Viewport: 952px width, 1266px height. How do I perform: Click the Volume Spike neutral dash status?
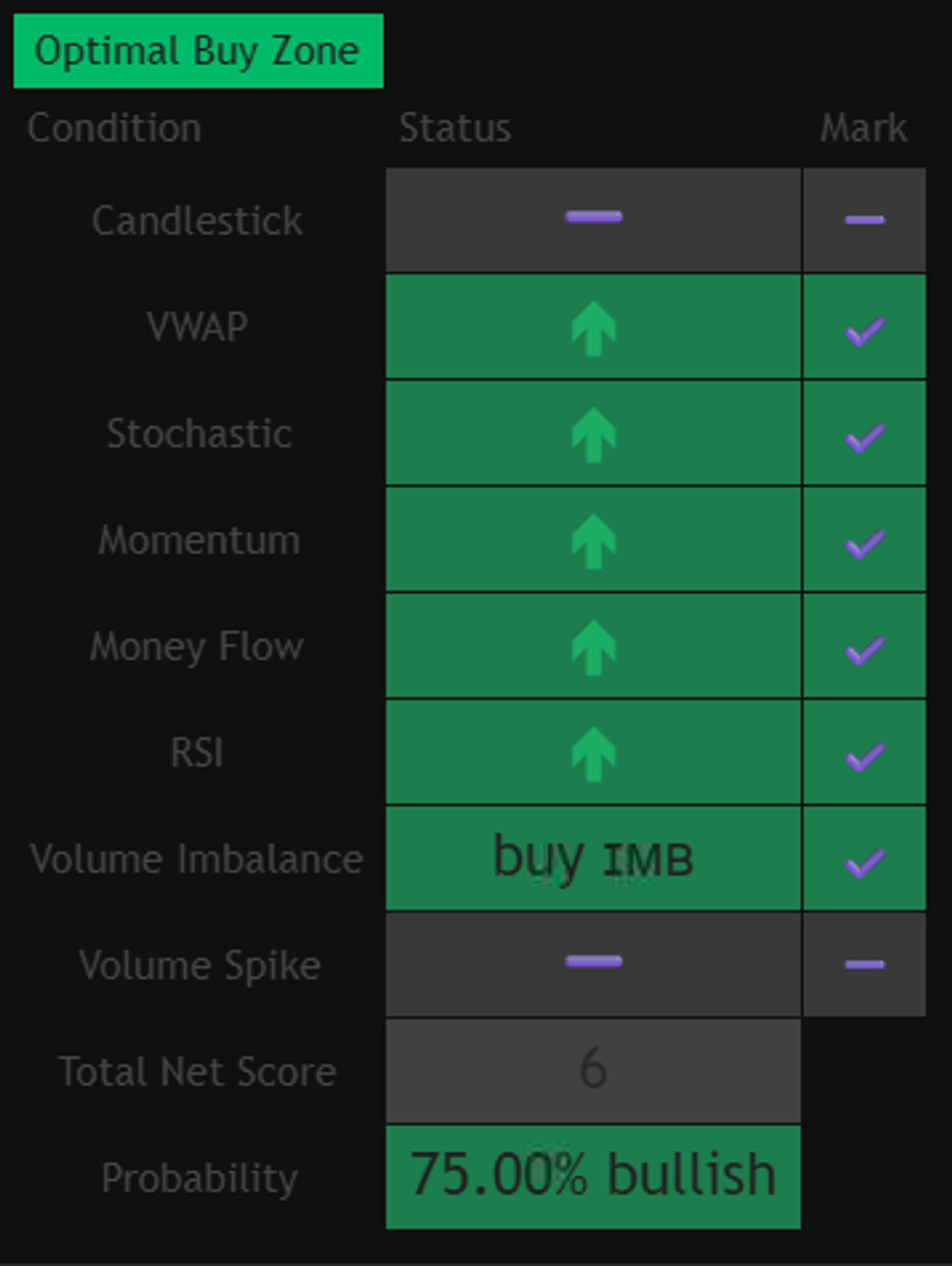point(593,961)
